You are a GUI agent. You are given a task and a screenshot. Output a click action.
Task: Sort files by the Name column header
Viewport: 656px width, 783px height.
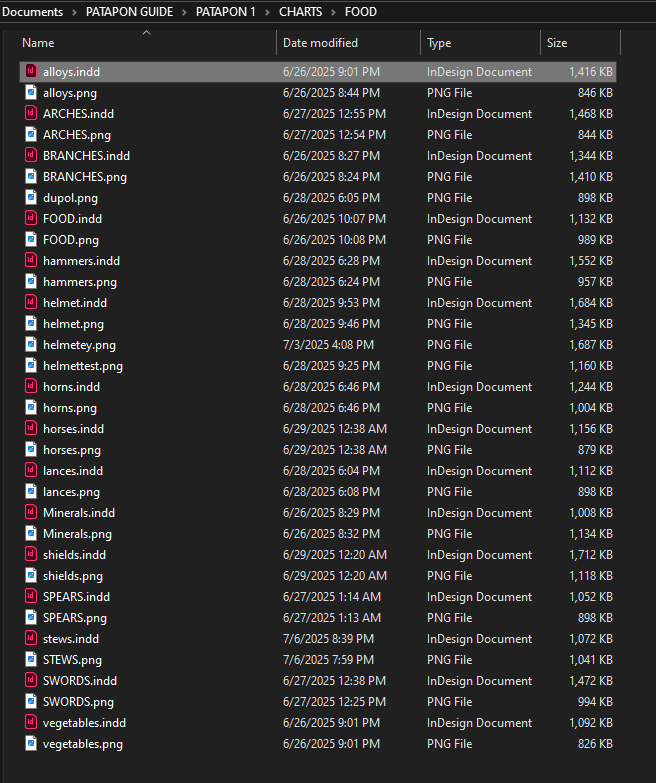click(x=38, y=43)
